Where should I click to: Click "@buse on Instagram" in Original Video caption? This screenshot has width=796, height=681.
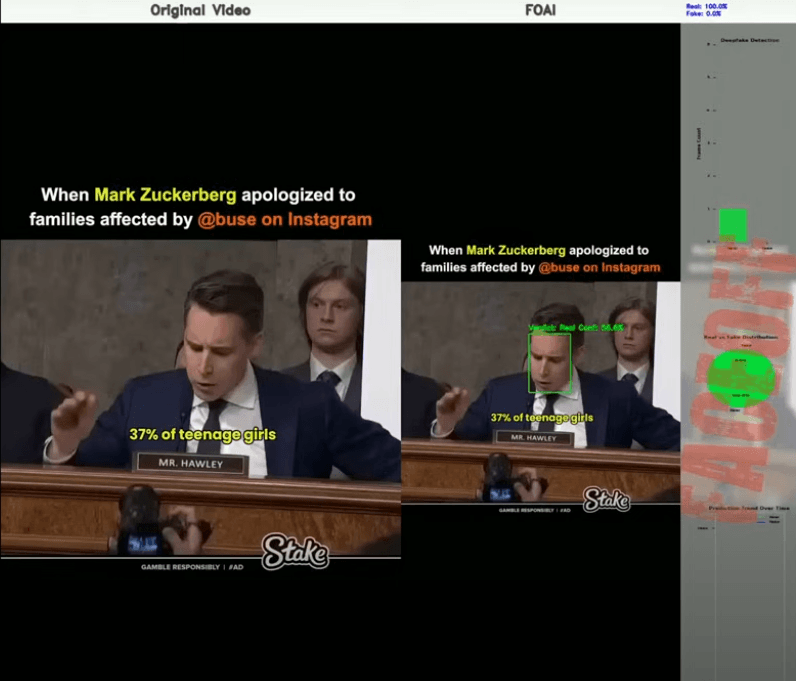pyautogui.click(x=285, y=219)
